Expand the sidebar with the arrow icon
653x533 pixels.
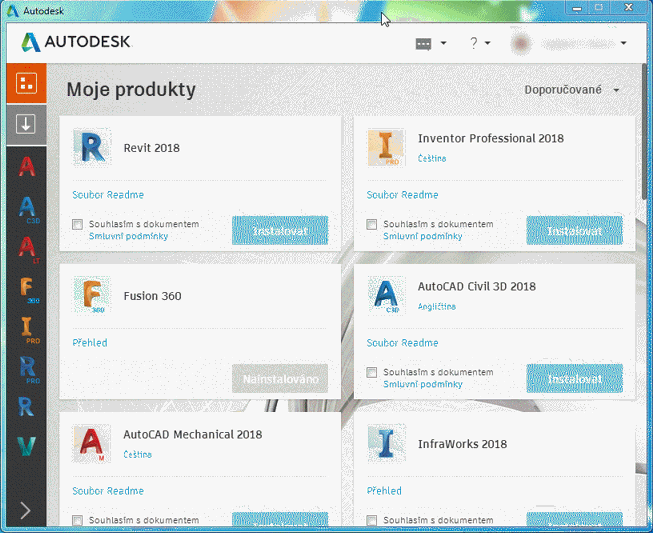coord(25,510)
